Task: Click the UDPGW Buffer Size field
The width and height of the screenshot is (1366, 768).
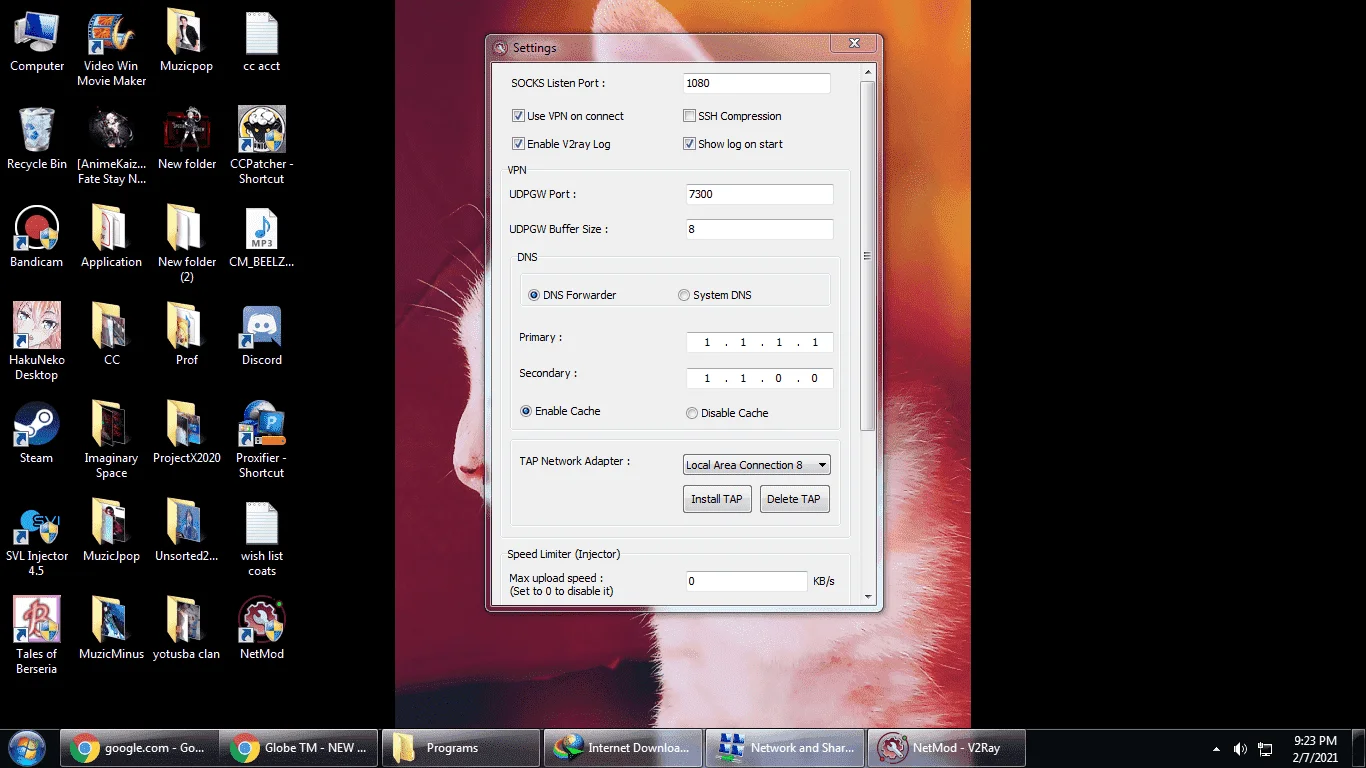Action: pos(759,229)
